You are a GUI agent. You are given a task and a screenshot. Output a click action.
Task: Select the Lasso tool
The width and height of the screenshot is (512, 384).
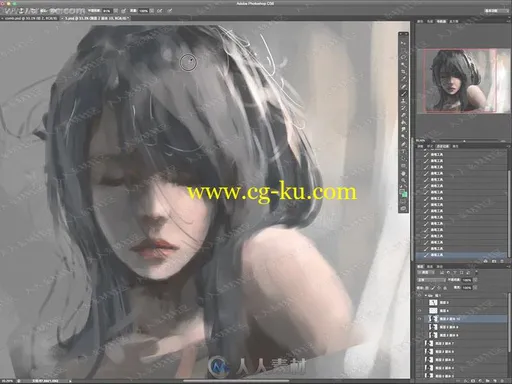(403, 57)
